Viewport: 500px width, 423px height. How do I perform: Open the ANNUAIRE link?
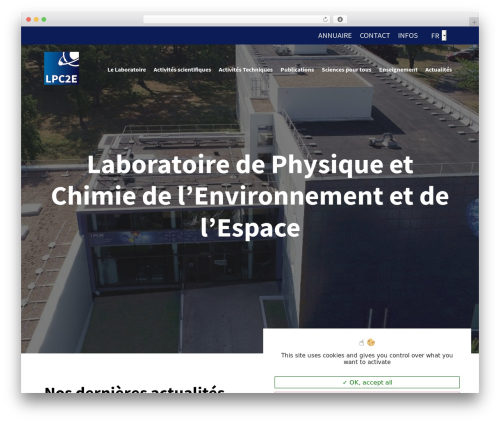tap(335, 36)
